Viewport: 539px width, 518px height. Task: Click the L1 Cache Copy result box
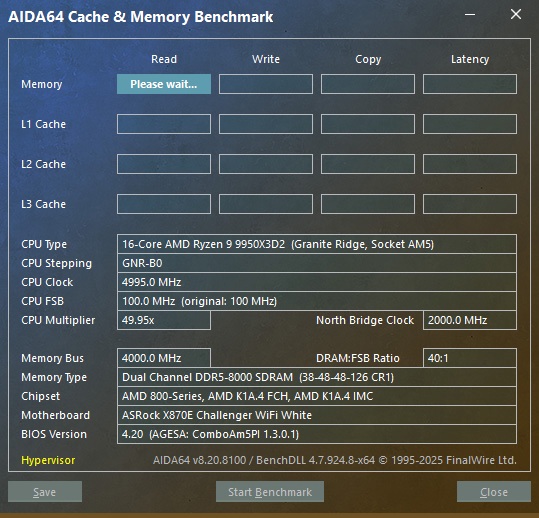(368, 124)
